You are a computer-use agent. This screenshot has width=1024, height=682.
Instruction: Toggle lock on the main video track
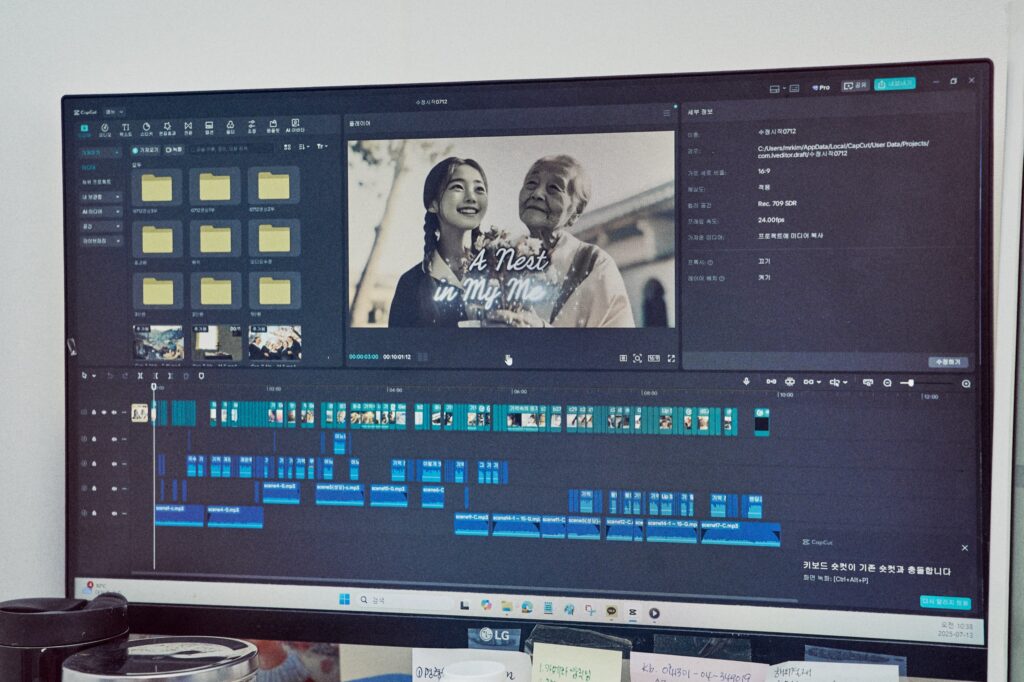click(94, 412)
